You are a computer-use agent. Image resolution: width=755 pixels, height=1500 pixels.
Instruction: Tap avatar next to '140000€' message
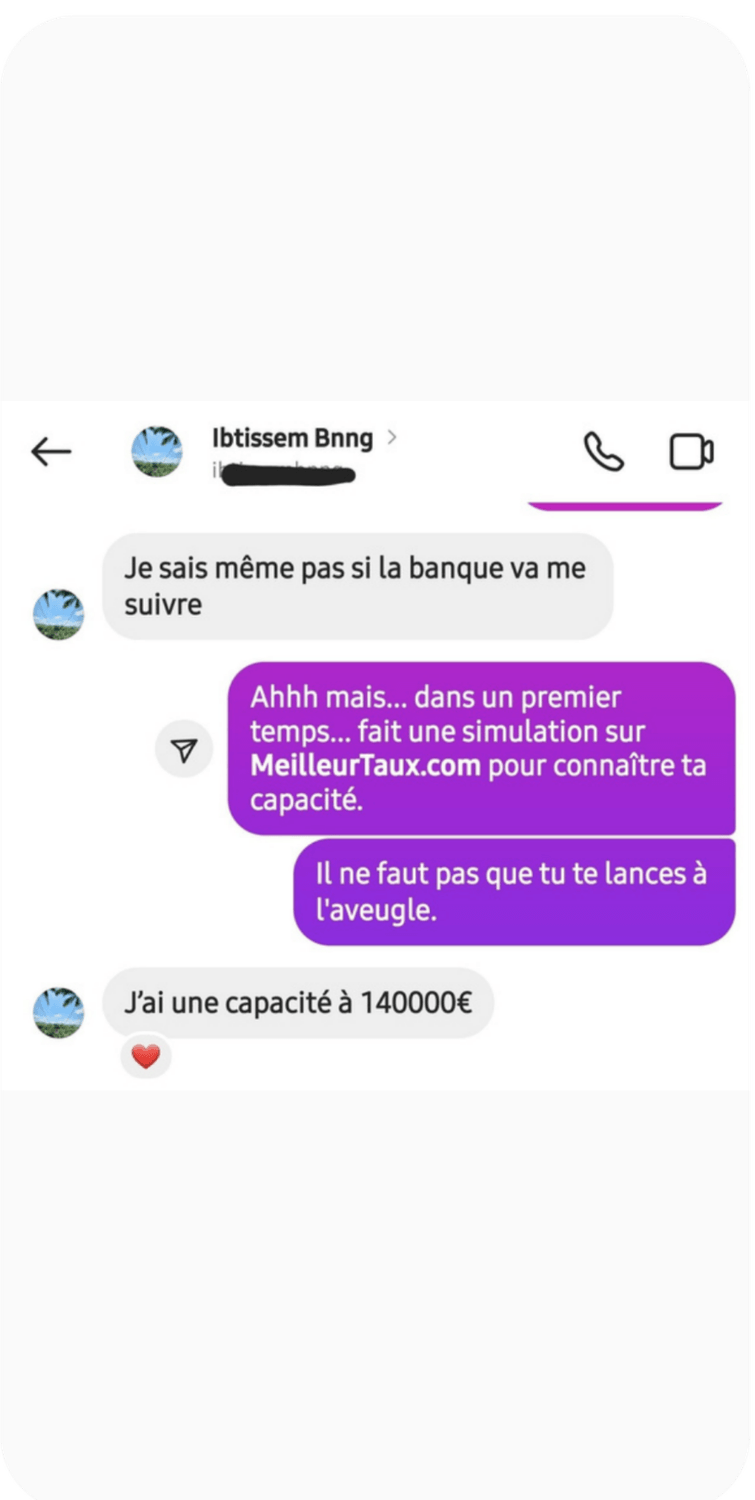tap(59, 1012)
